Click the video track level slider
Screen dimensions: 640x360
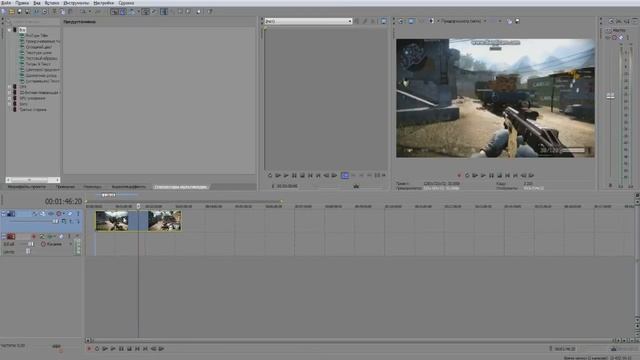(x=56, y=221)
